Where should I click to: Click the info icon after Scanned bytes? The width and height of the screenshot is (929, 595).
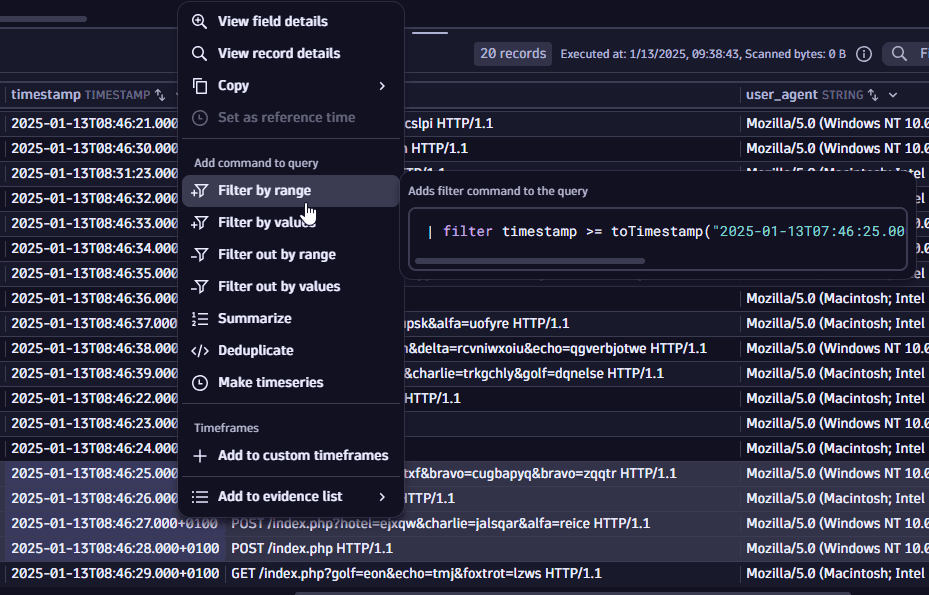coord(864,54)
